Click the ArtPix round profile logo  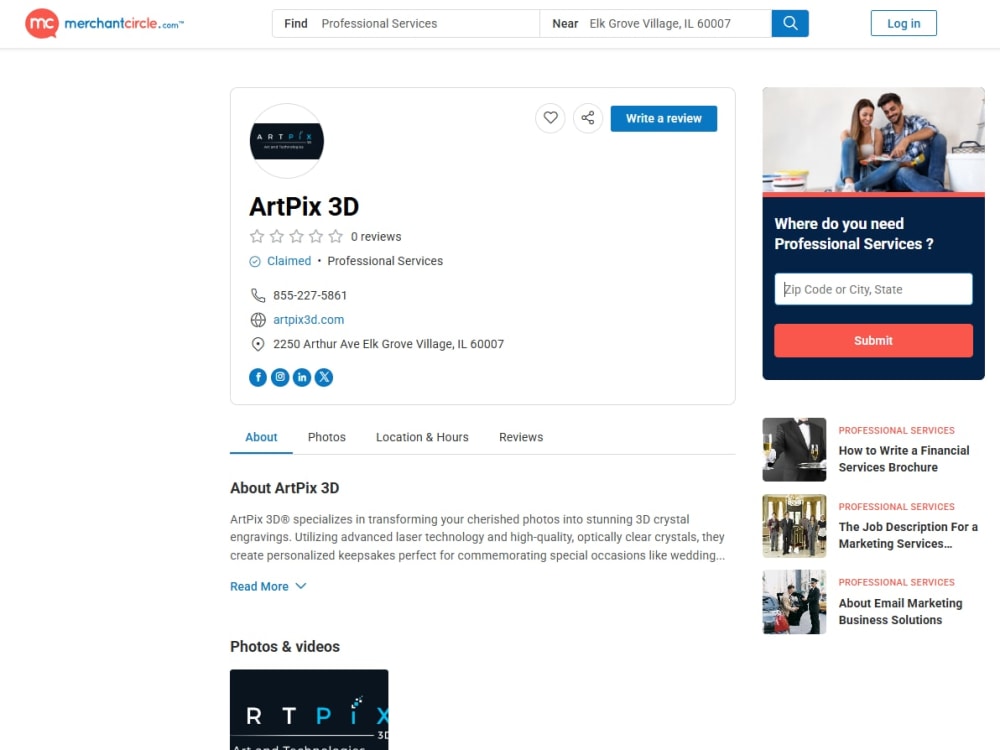point(287,141)
